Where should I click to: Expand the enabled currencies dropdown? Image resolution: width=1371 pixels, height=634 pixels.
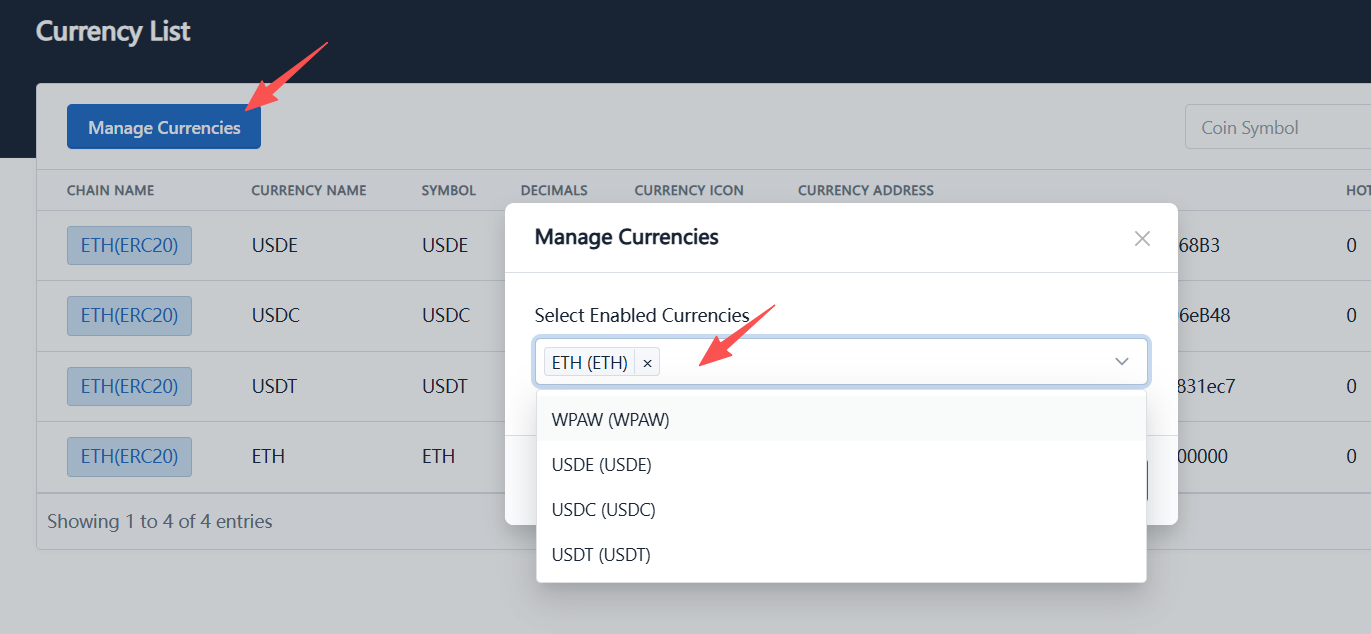[1121, 362]
